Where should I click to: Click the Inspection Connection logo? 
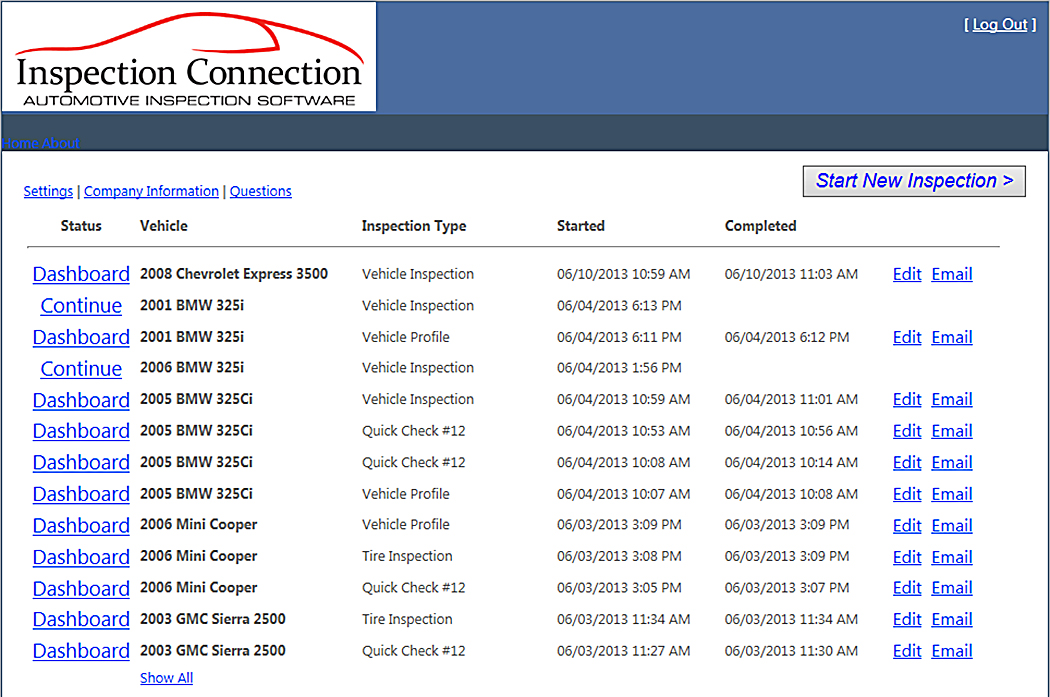tap(189, 57)
